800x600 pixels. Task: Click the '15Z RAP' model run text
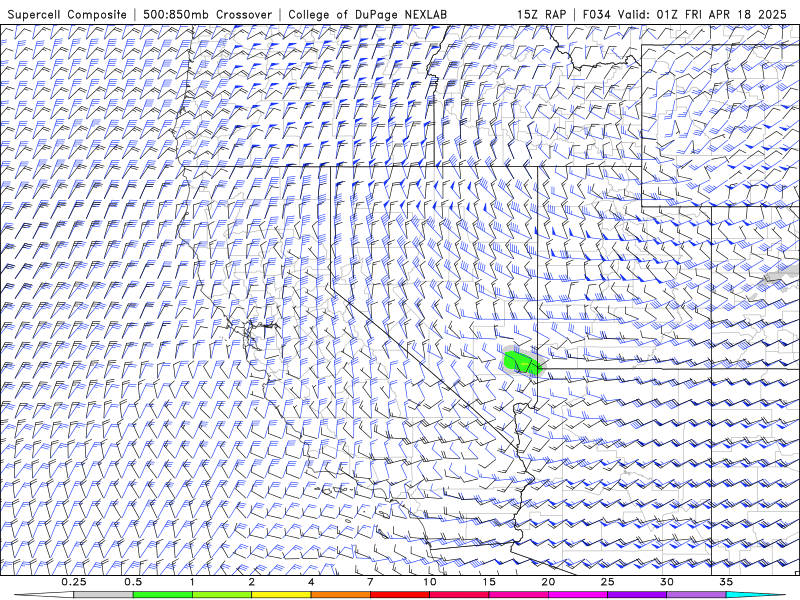541,14
